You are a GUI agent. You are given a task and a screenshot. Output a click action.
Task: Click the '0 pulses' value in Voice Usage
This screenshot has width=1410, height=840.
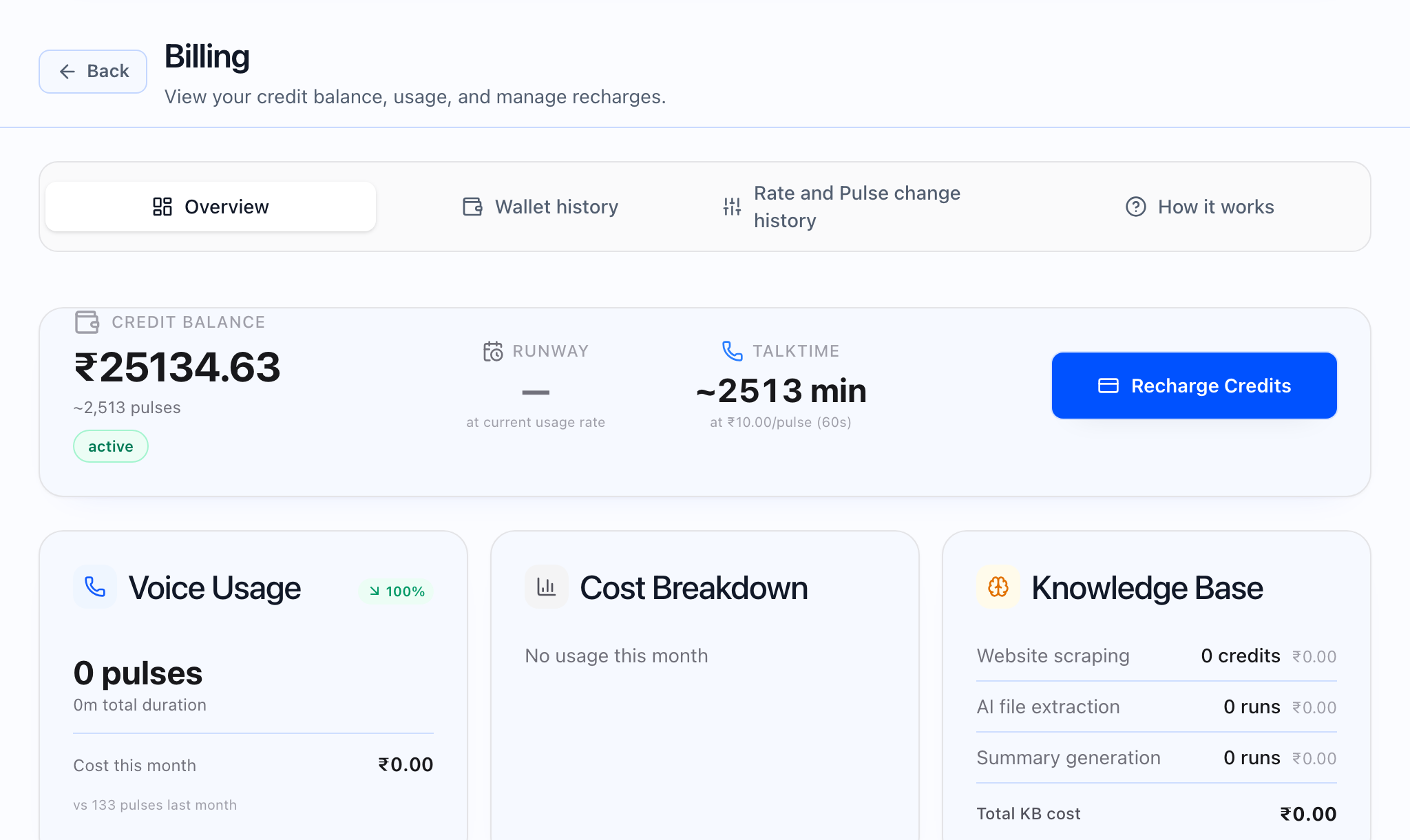(x=138, y=673)
